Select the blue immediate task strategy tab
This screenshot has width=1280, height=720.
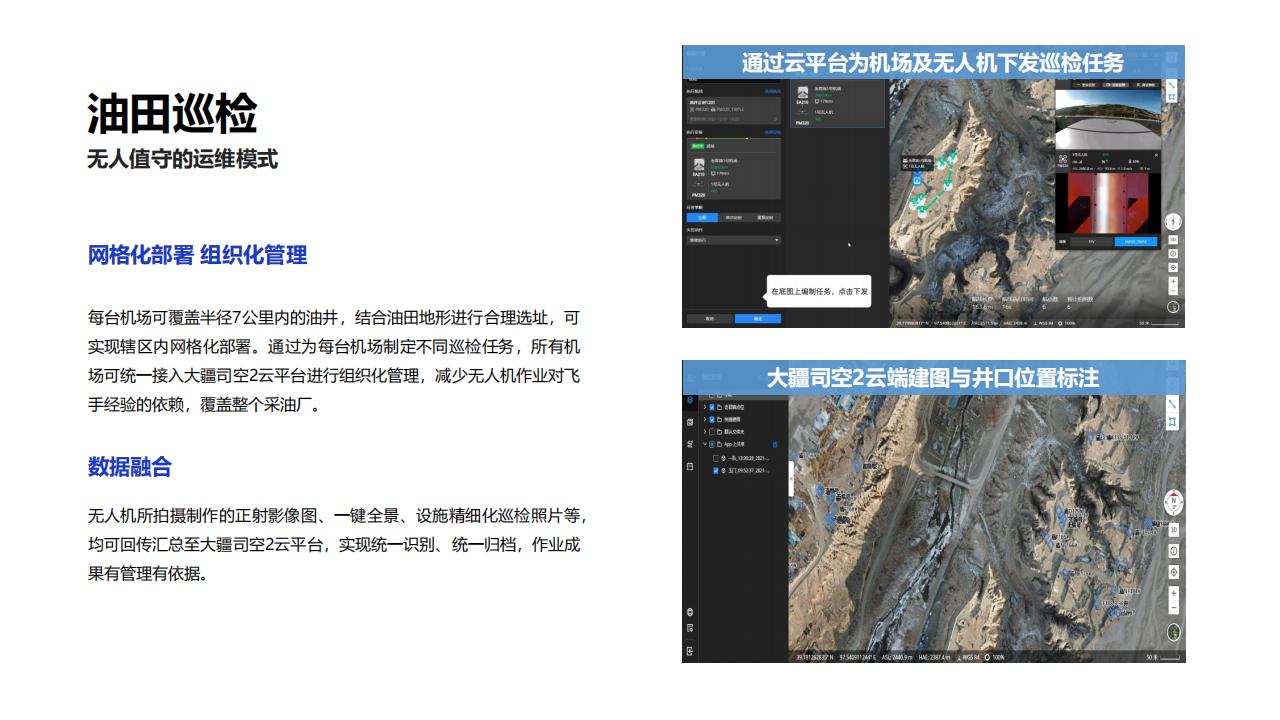coord(702,217)
